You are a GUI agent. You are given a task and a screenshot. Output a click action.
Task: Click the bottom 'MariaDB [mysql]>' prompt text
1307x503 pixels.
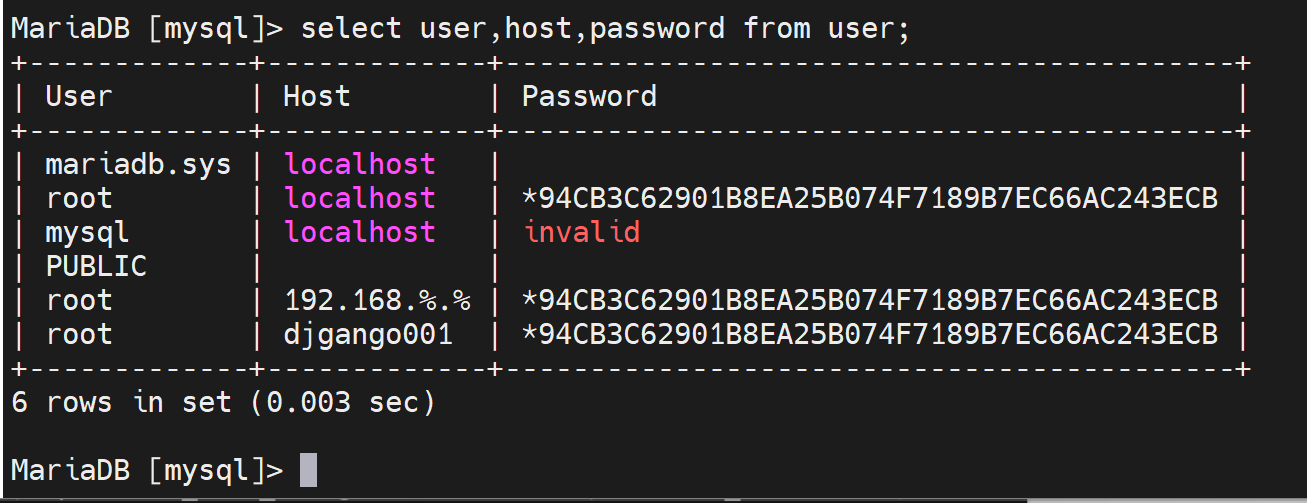click(x=147, y=469)
